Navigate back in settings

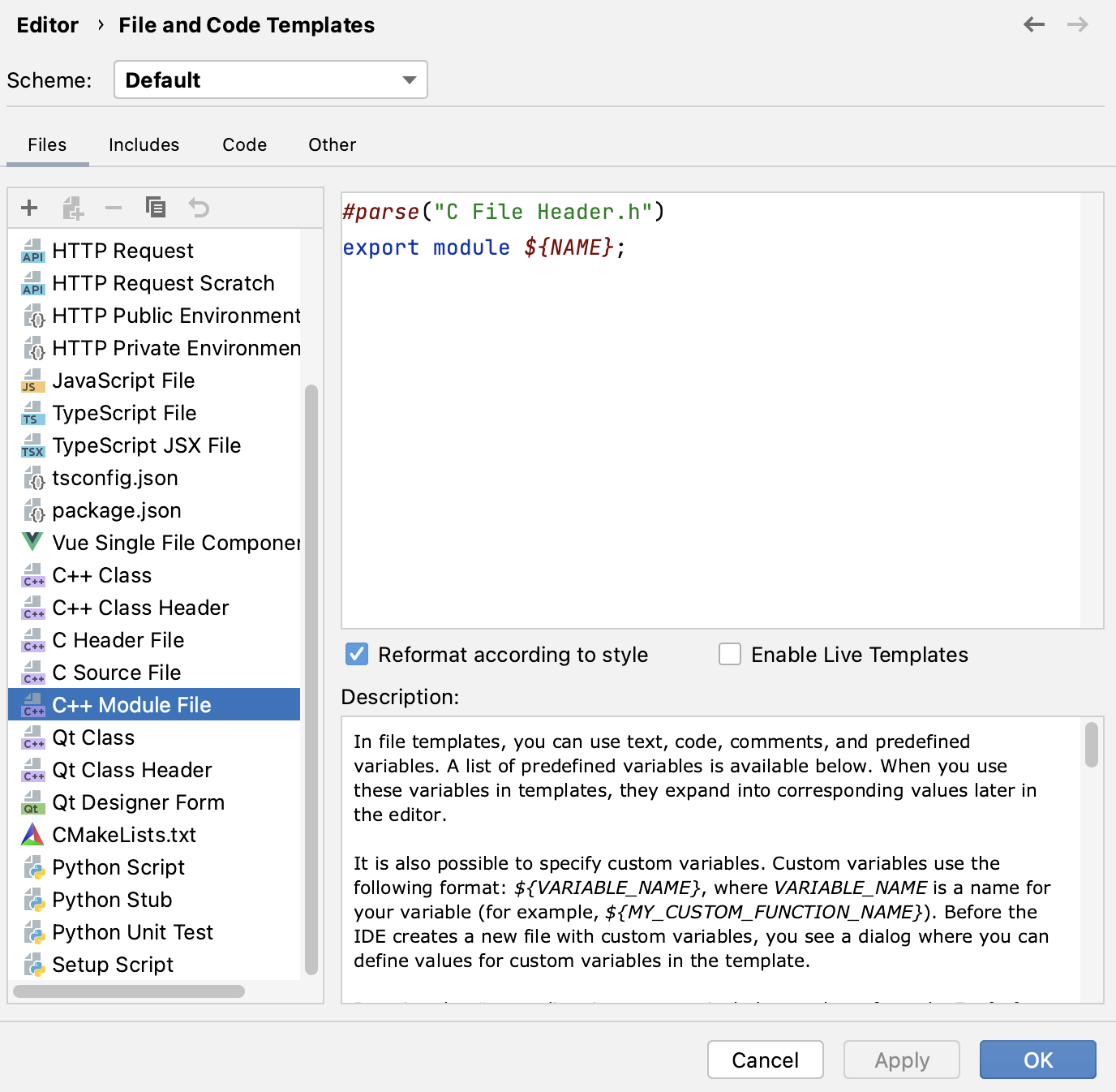[x=1033, y=24]
